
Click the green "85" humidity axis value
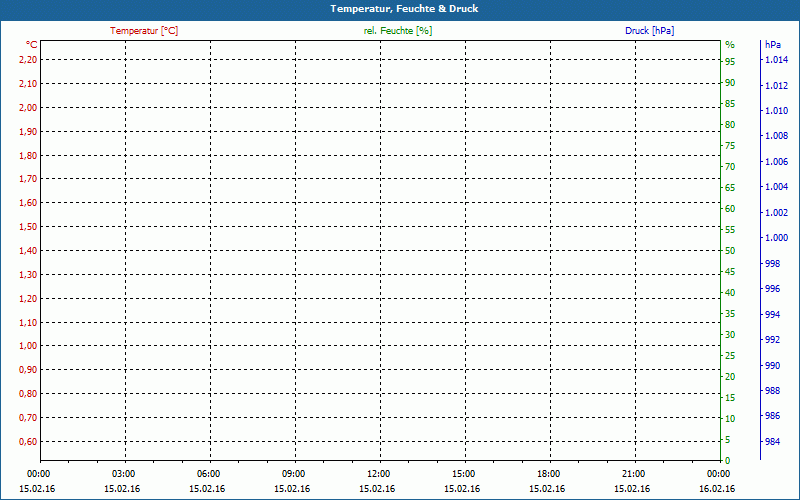click(730, 104)
